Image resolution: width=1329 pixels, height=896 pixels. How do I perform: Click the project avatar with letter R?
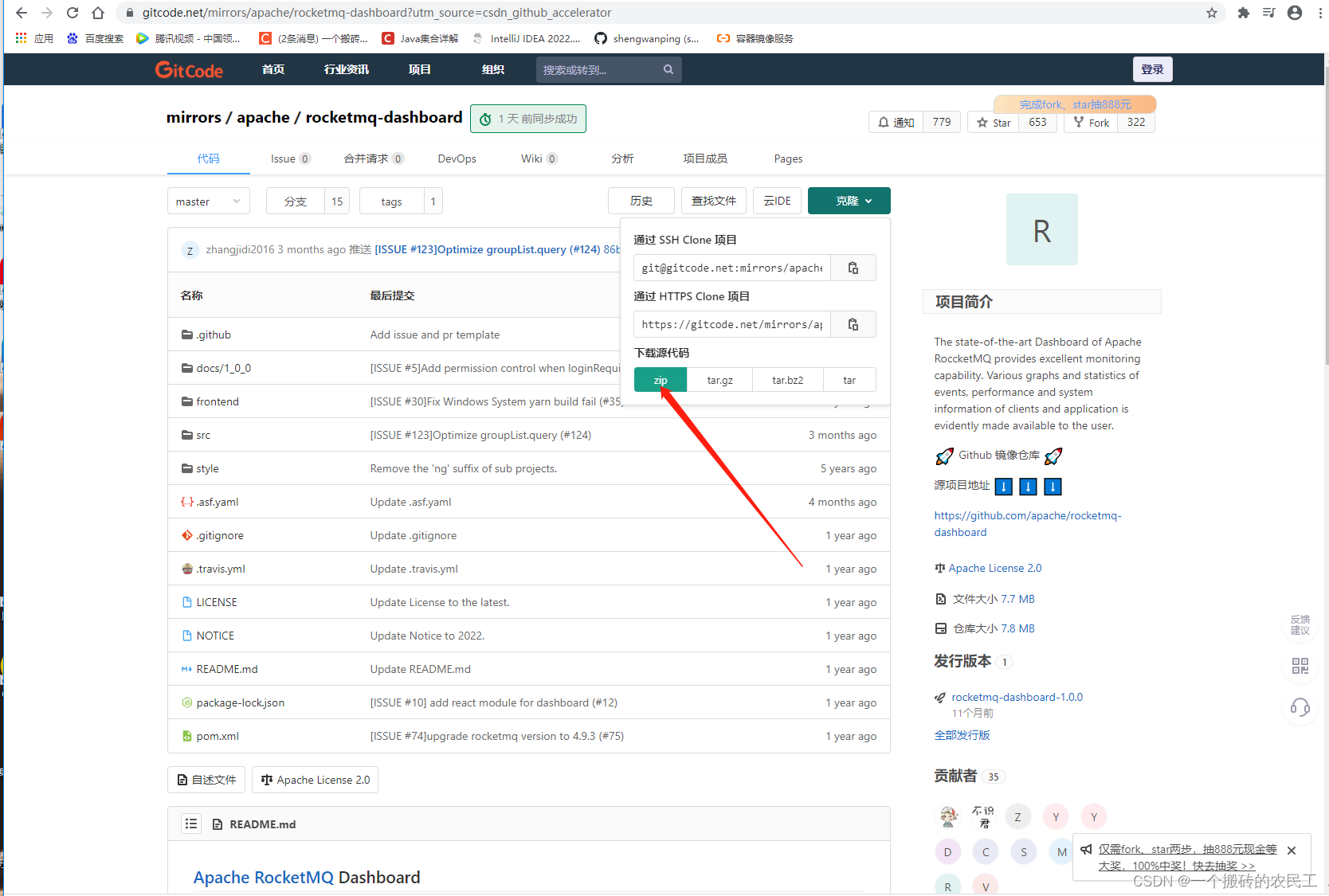point(1042,229)
